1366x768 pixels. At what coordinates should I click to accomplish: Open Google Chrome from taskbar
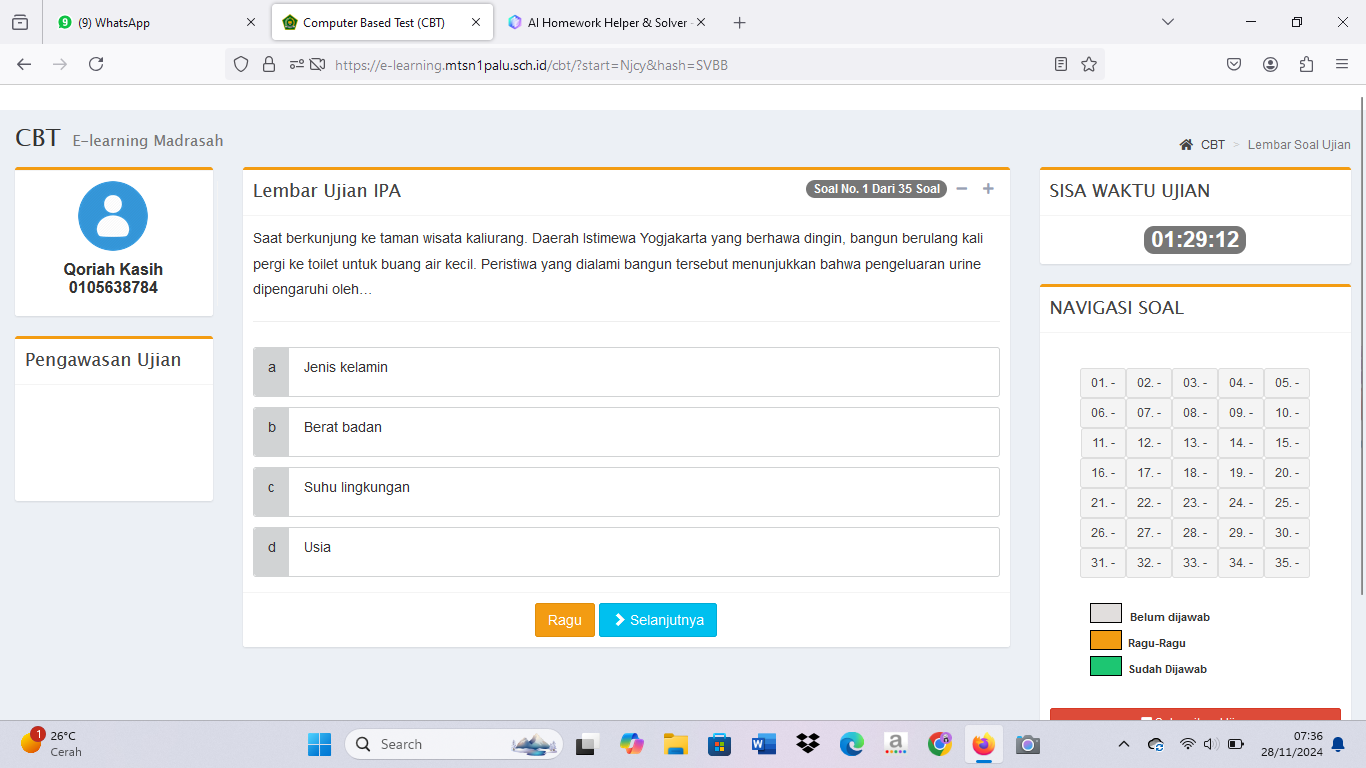(x=940, y=744)
